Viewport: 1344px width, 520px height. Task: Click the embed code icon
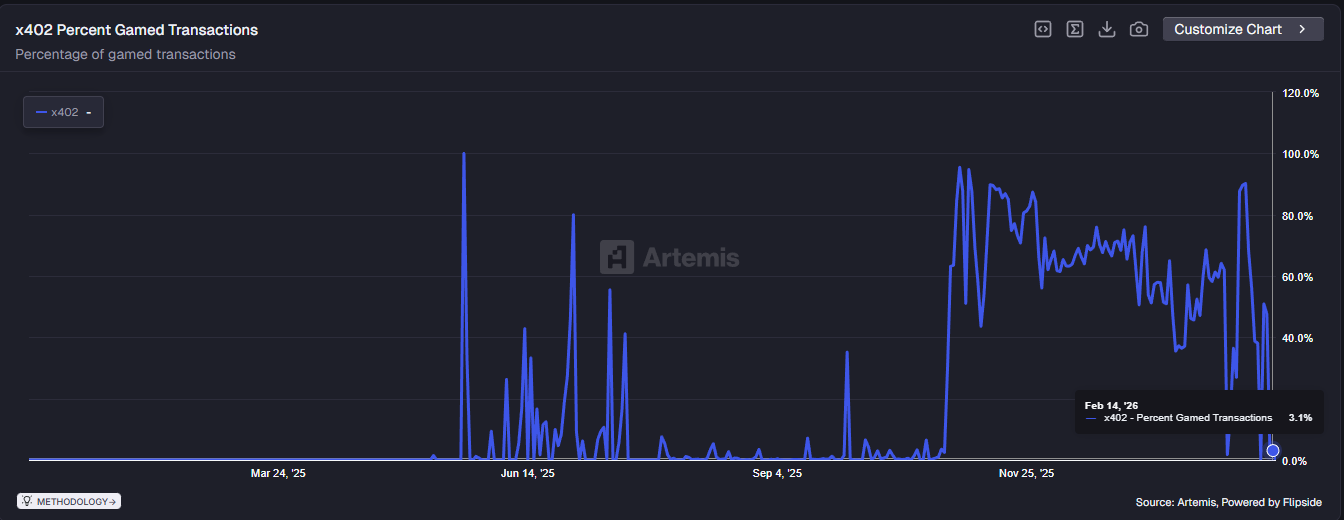click(x=1042, y=29)
